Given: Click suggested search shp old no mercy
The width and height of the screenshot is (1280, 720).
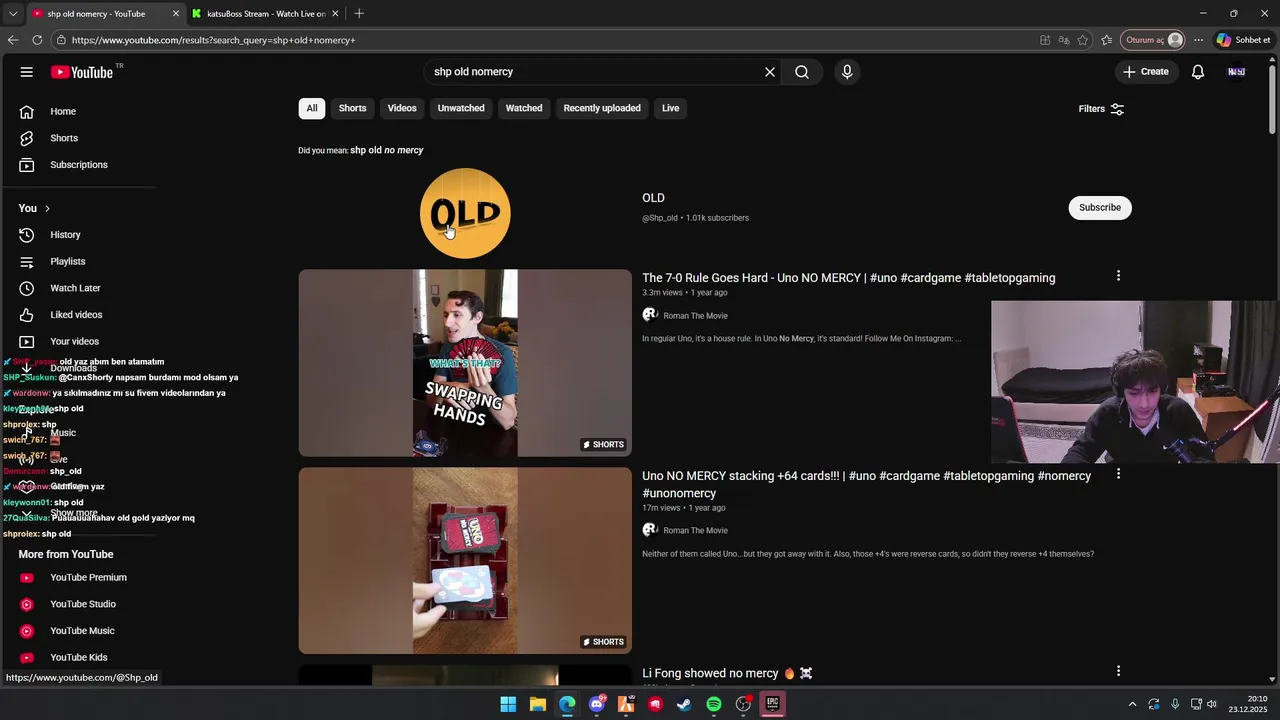Looking at the screenshot, I should 387,150.
